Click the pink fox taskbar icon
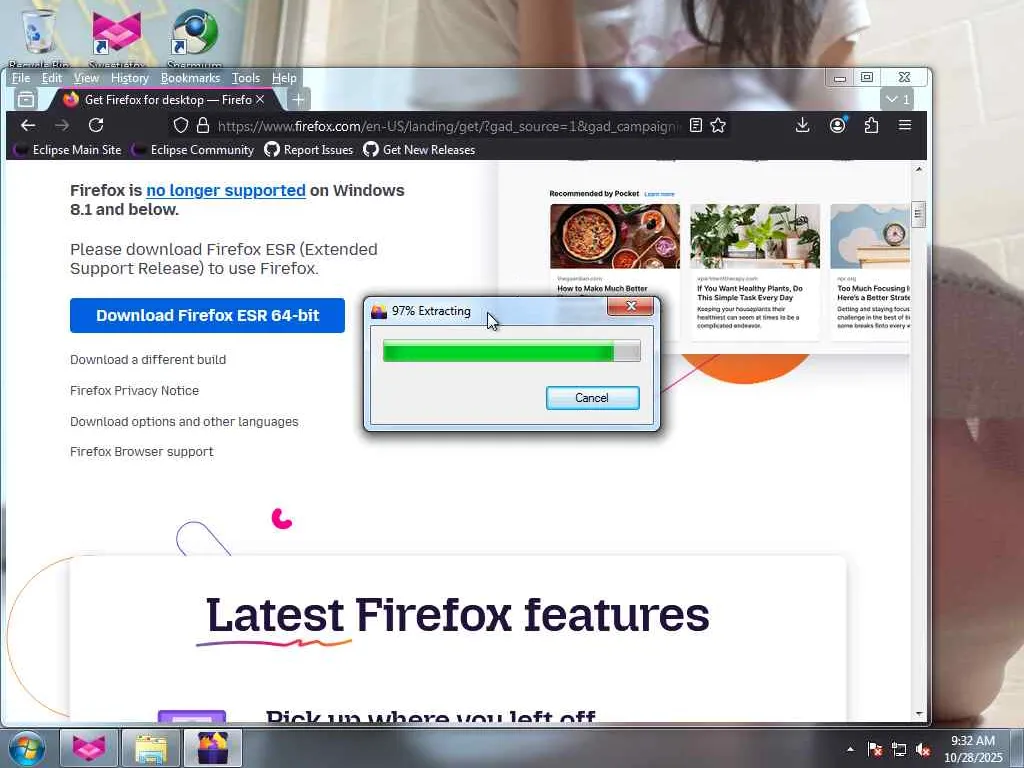Image resolution: width=1024 pixels, height=768 pixels. [89, 748]
